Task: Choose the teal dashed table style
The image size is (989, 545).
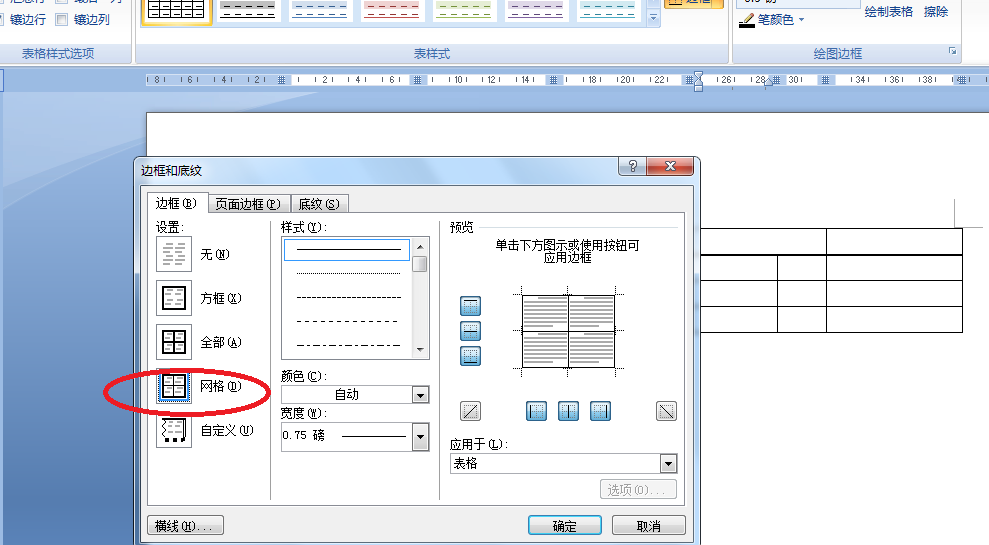Action: click(608, 9)
